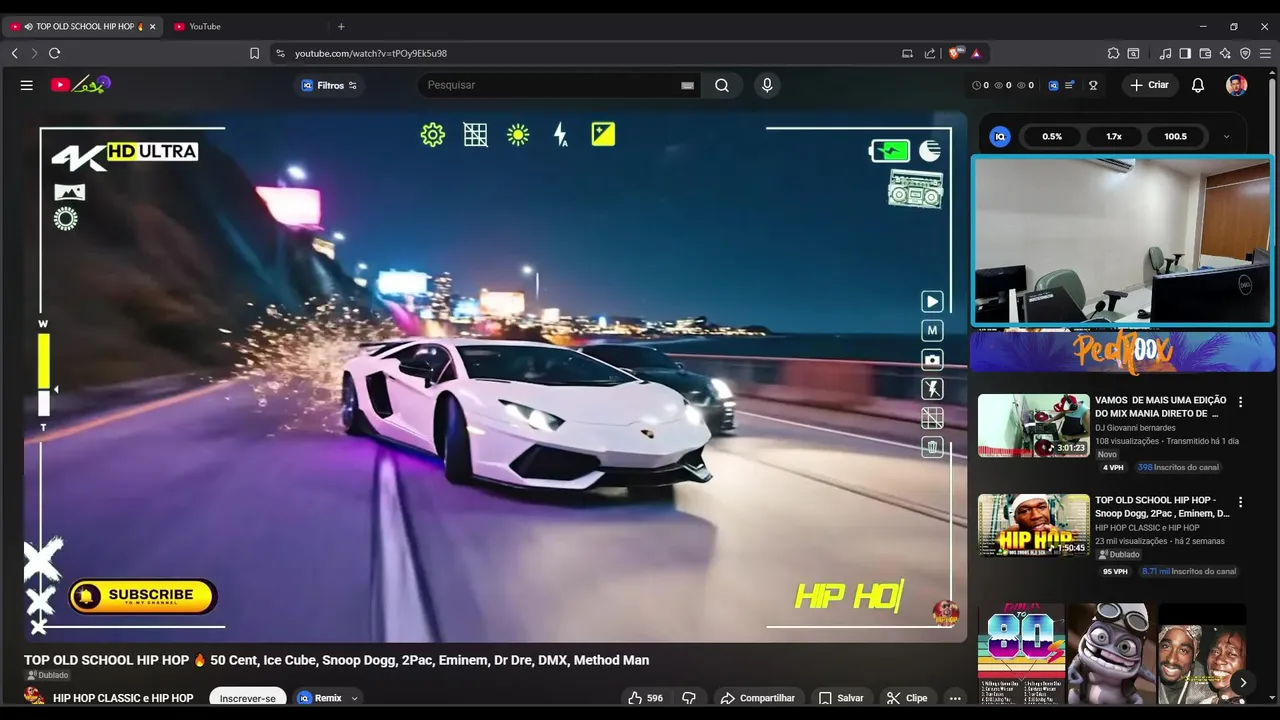Open the vidIQ playlist list icon
Viewport: 1280px width, 720px height.
tap(1070, 85)
